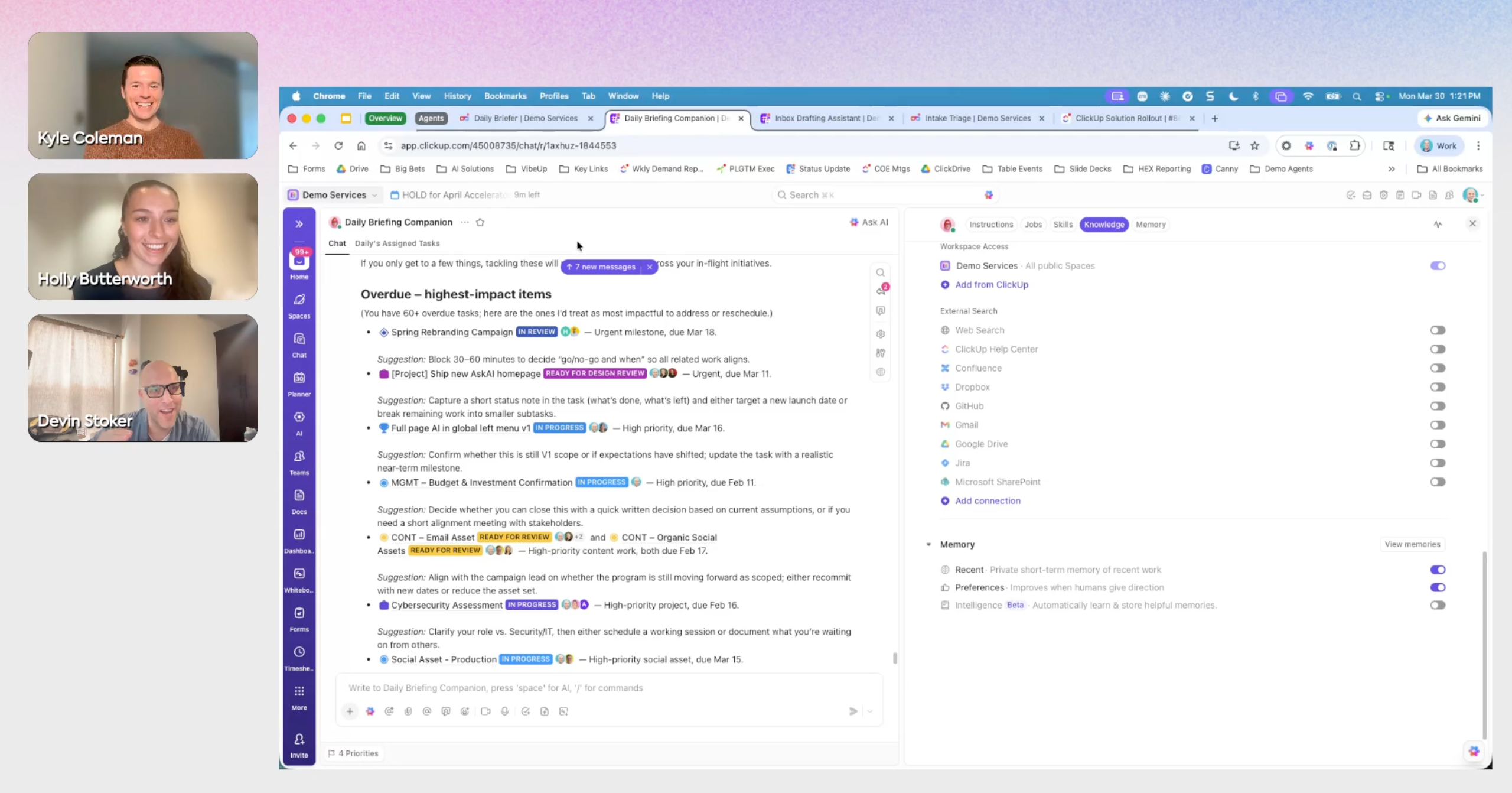The image size is (1512, 793).
Task: Turn on the Gmail external search toggle
Action: [1437, 425]
